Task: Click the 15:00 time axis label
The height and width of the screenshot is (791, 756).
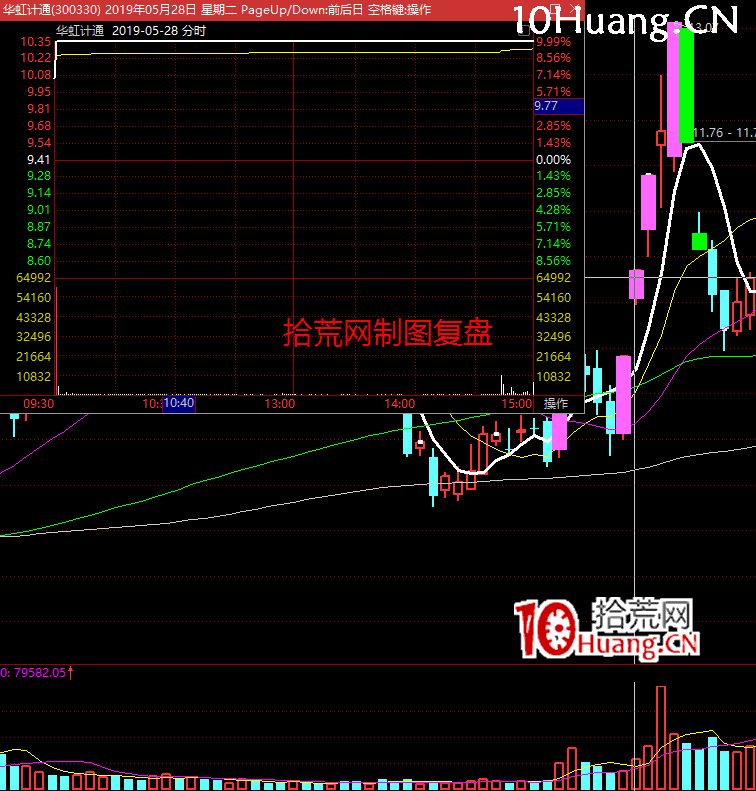Action: pyautogui.click(x=516, y=404)
